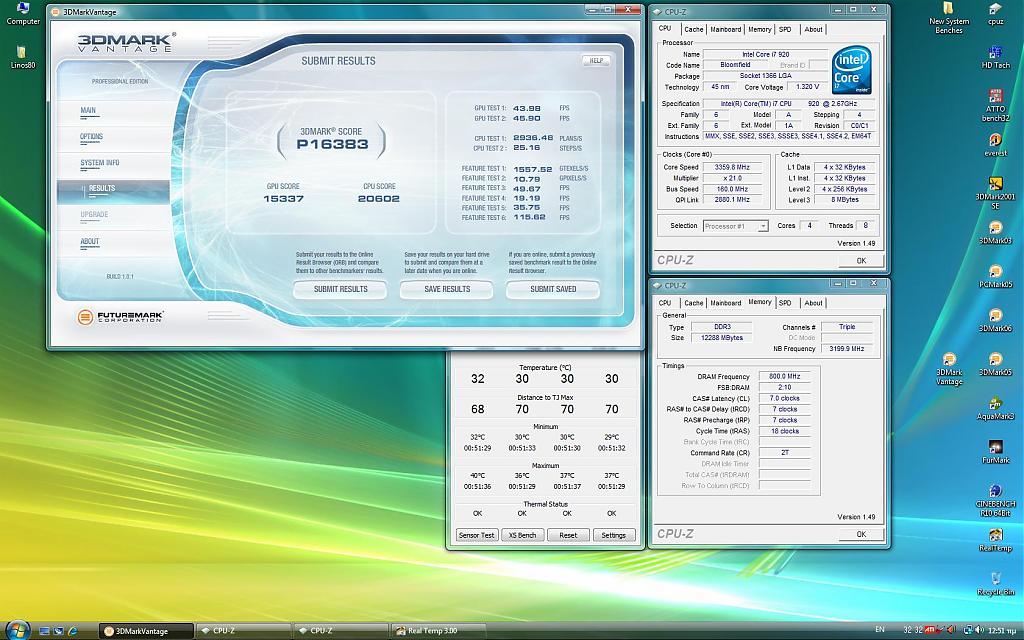This screenshot has width=1024, height=640.
Task: Click Sensor Test in Real Temp
Action: coord(476,535)
